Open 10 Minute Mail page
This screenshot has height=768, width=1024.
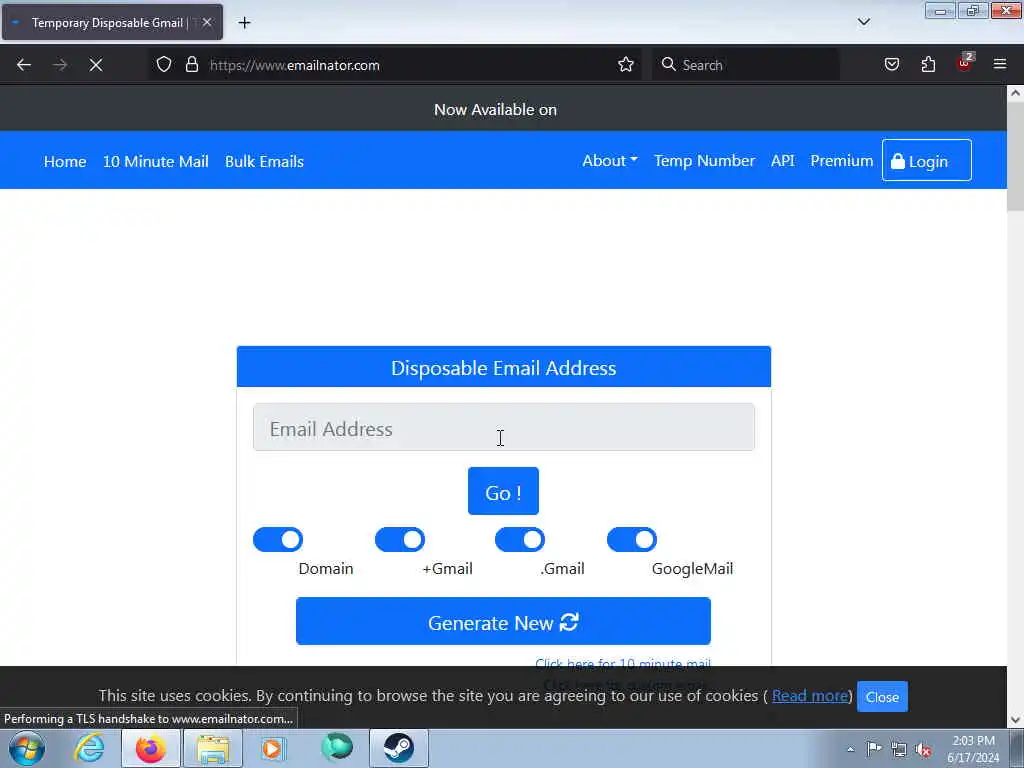coord(155,161)
